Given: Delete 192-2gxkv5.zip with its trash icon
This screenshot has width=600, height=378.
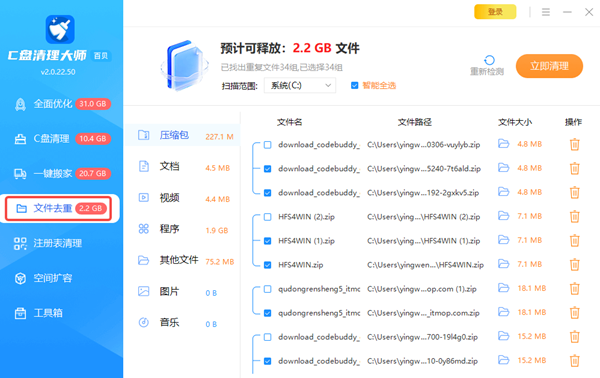Looking at the screenshot, I should [x=574, y=193].
